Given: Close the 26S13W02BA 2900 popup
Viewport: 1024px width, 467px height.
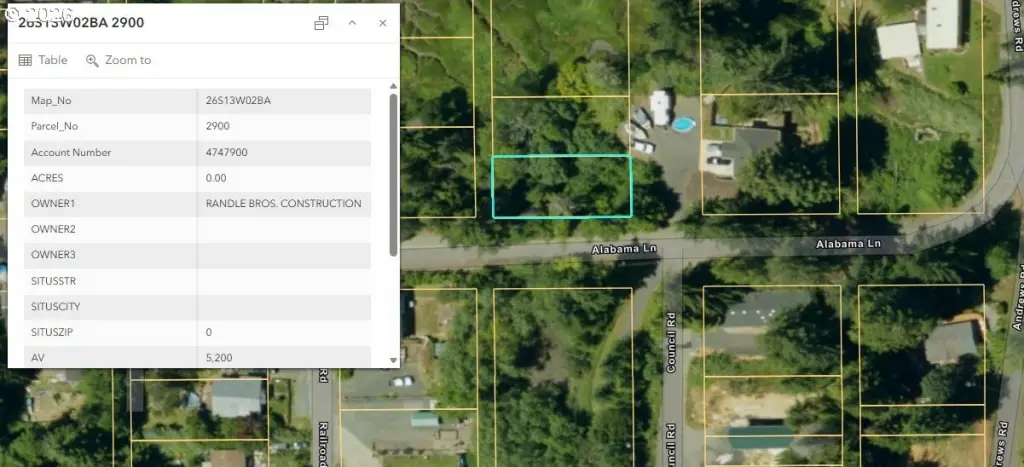Looking at the screenshot, I should [383, 23].
